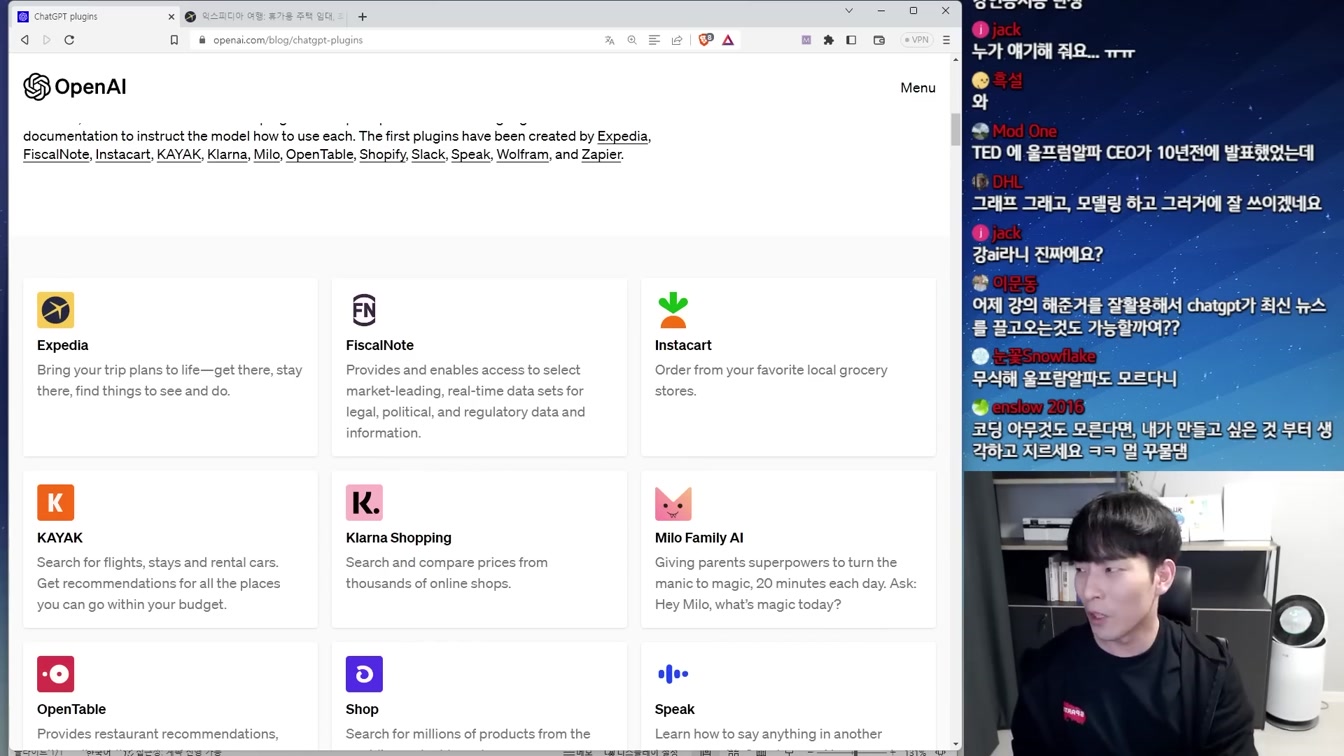Click the Instacart carrot icon
The image size is (1344, 756).
(673, 310)
